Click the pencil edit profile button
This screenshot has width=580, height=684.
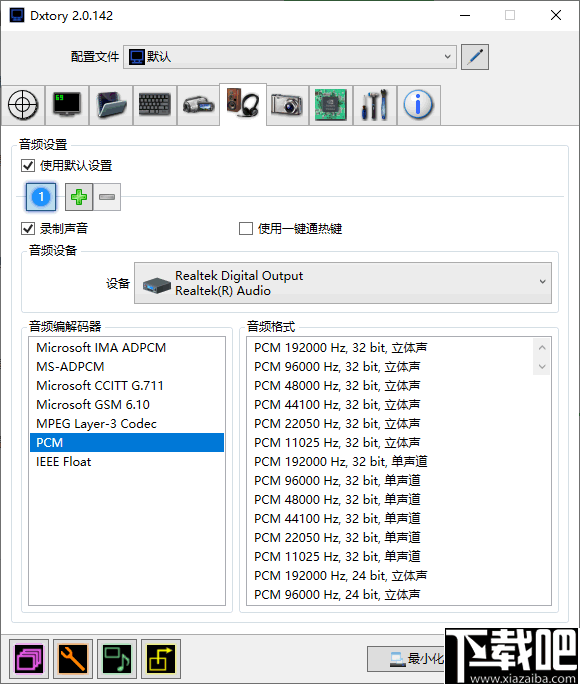tap(475, 57)
